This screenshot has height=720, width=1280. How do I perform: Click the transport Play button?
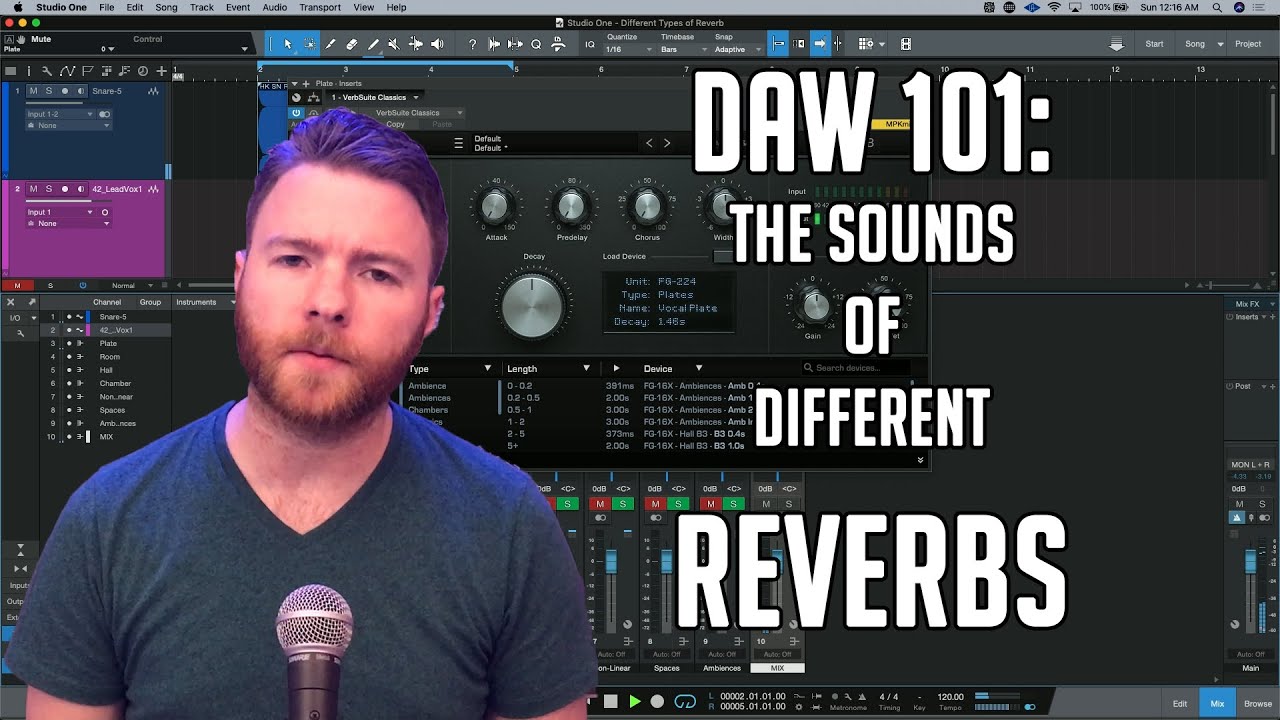(634, 702)
